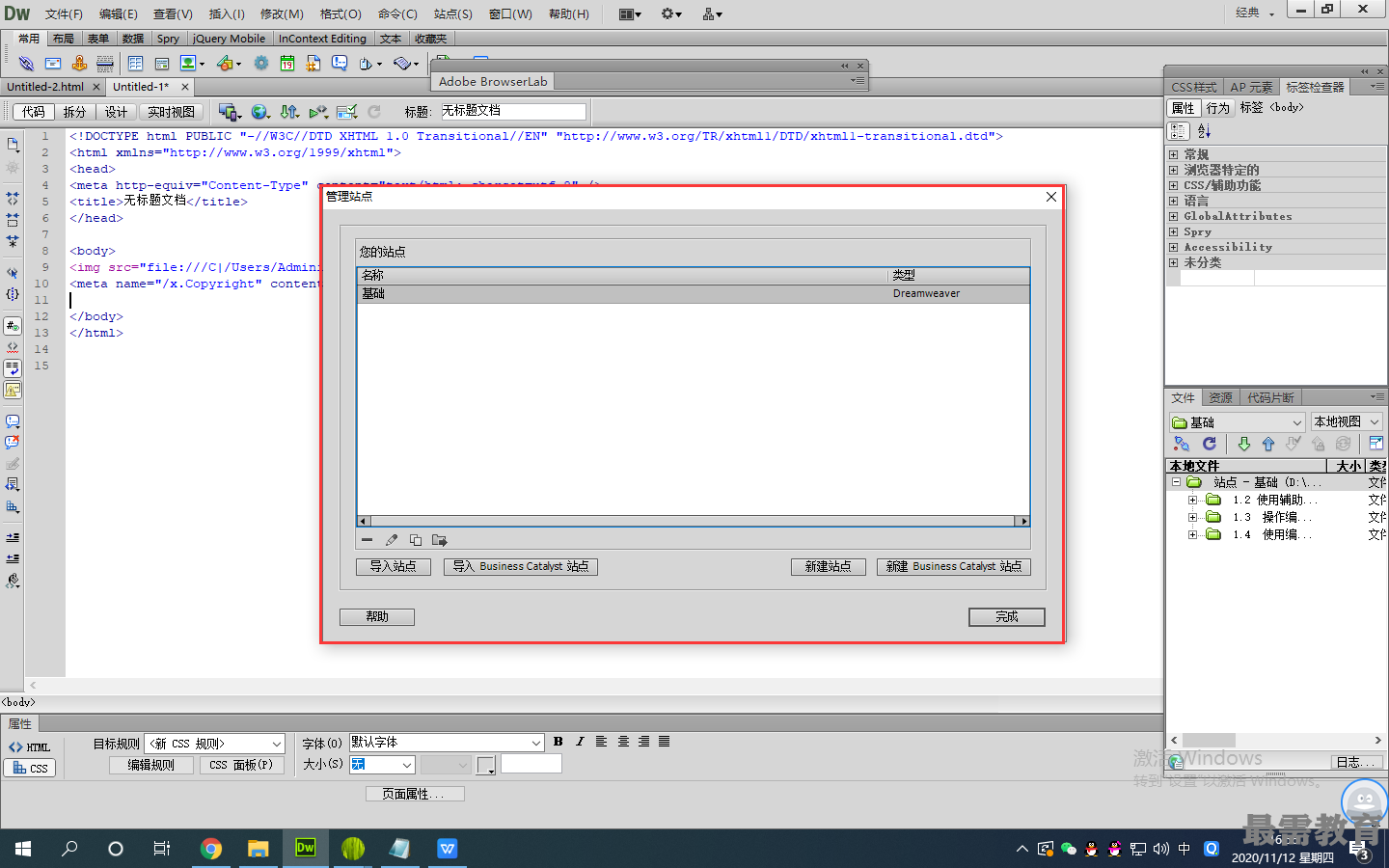Select HTML mode in Properties panel
Screen dimensions: 1389x868
[x=29, y=747]
